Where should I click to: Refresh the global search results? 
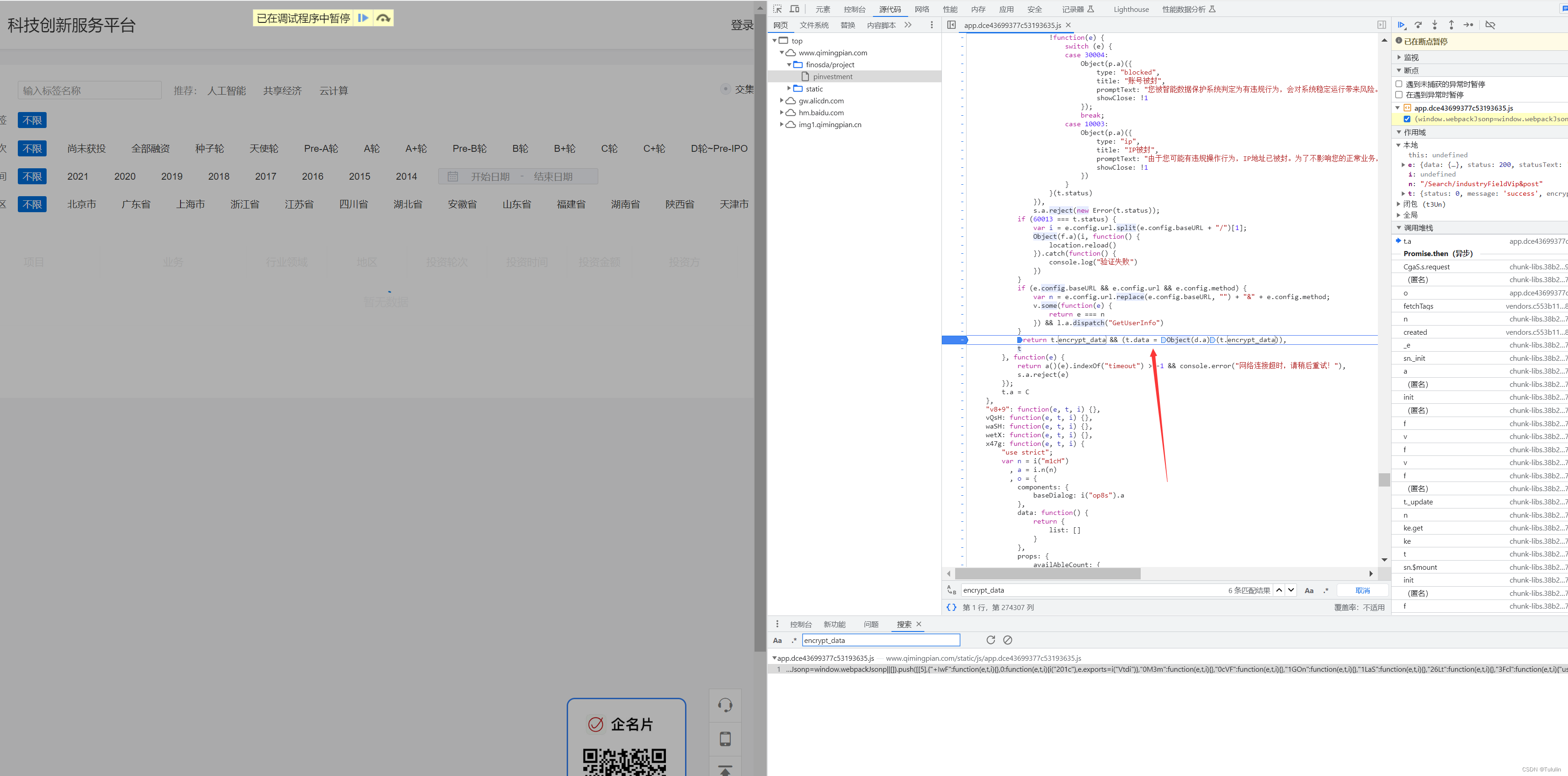click(x=990, y=640)
